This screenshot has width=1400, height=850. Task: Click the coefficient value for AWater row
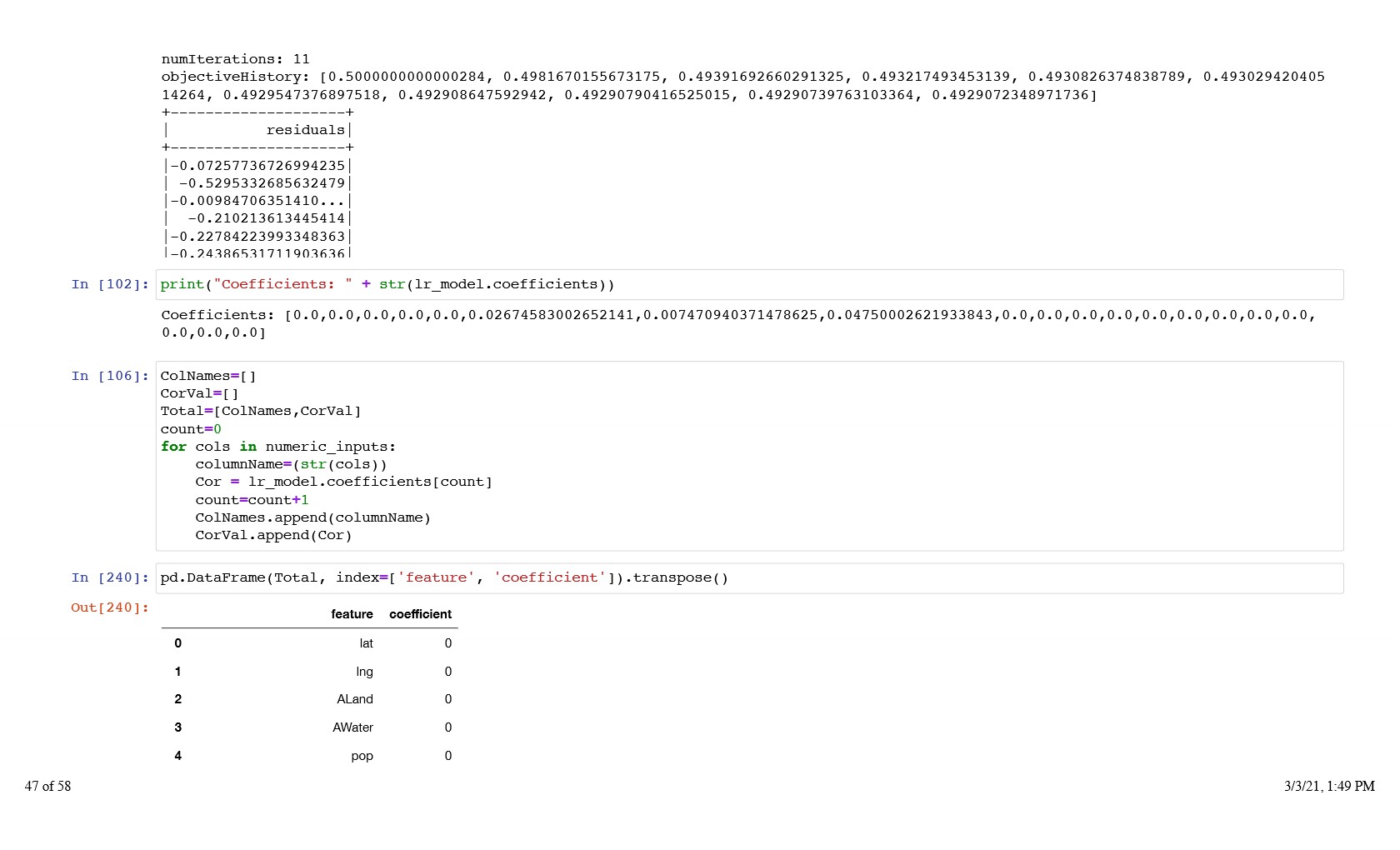click(x=447, y=727)
